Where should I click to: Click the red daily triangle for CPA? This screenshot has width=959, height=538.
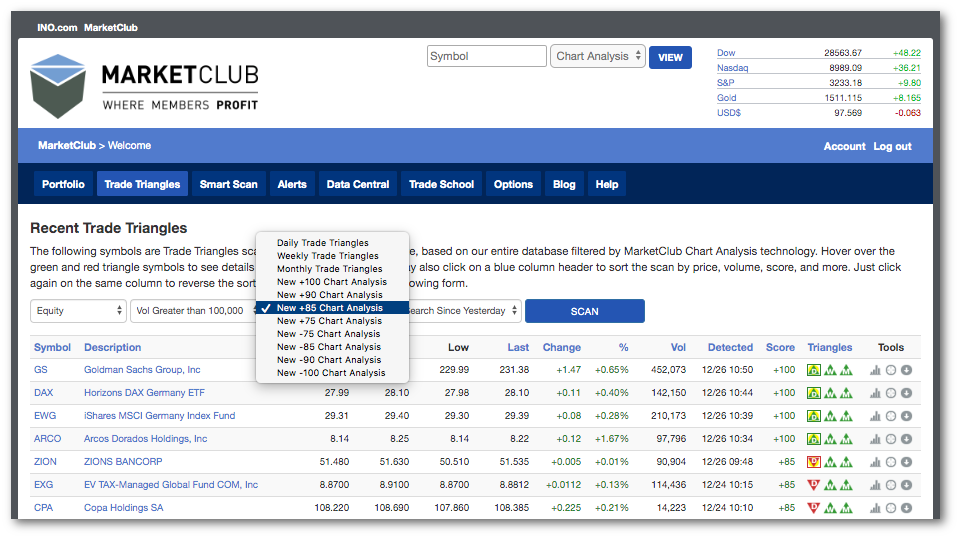click(813, 507)
